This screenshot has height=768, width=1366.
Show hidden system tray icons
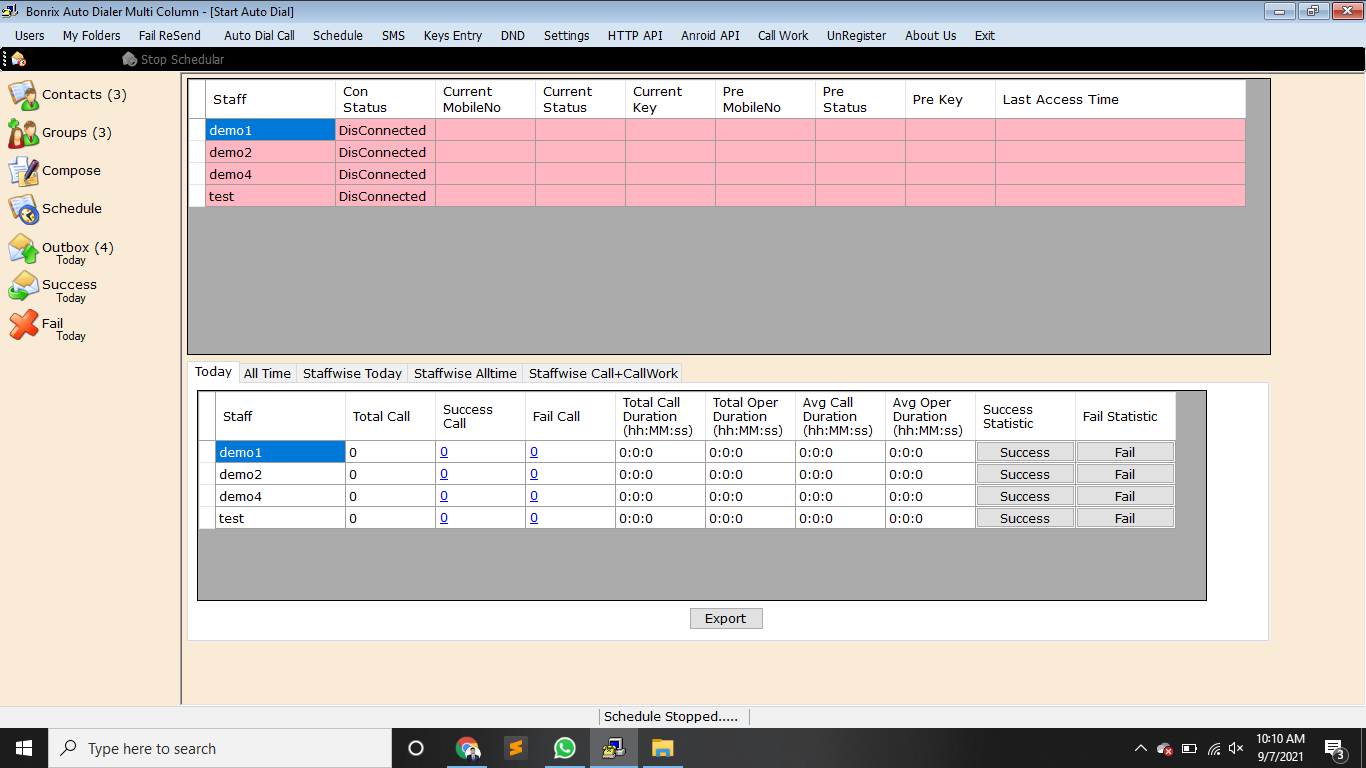coord(1140,748)
